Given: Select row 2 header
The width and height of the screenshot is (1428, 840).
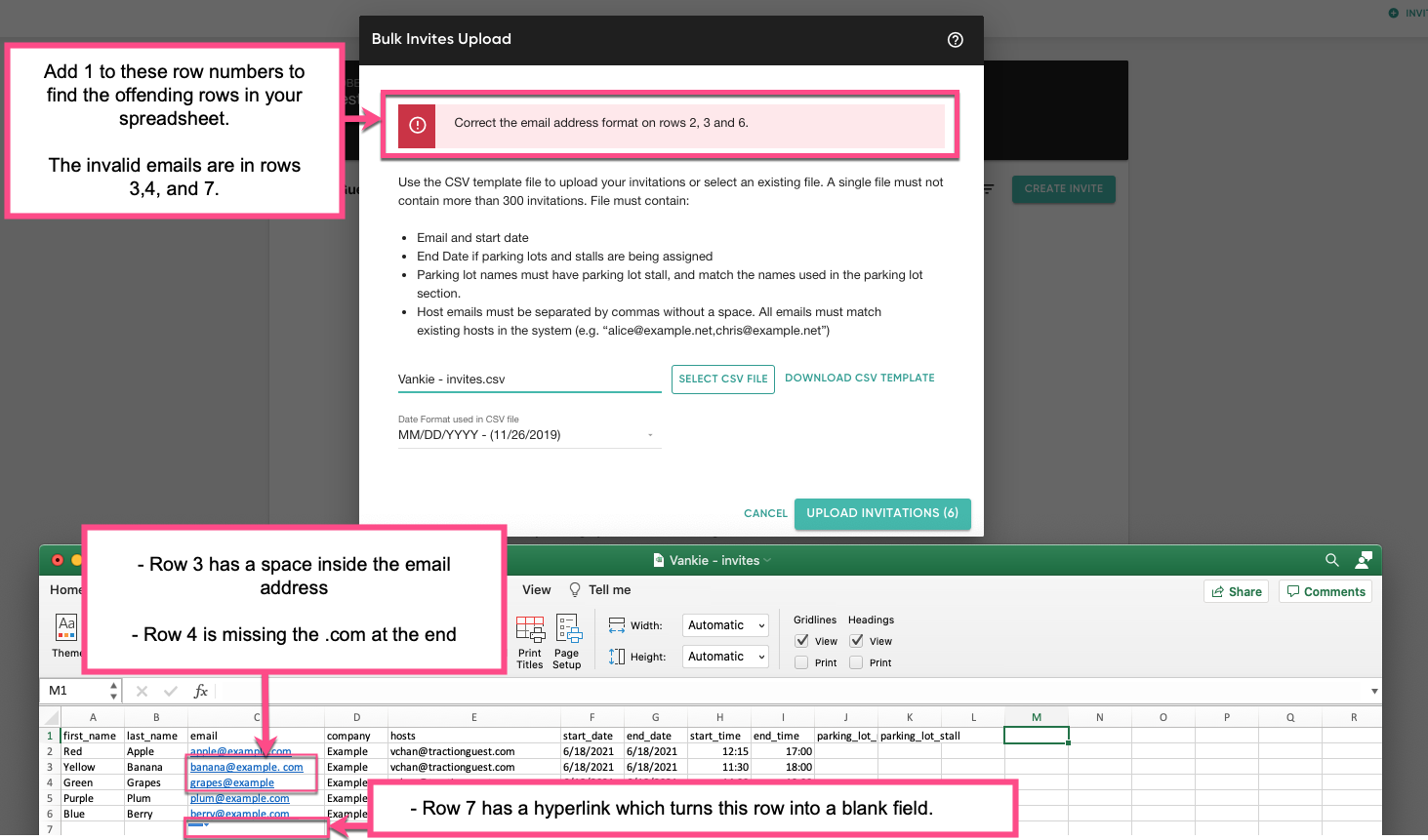Looking at the screenshot, I should (50, 751).
